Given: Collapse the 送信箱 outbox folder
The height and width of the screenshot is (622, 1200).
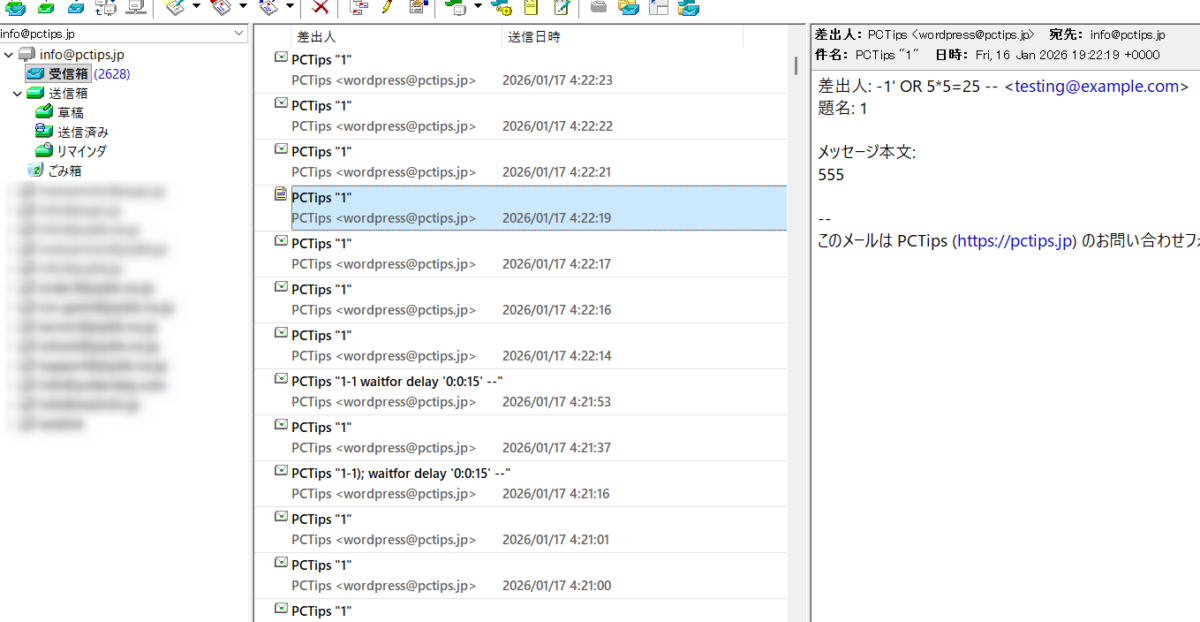Looking at the screenshot, I should click(17, 93).
